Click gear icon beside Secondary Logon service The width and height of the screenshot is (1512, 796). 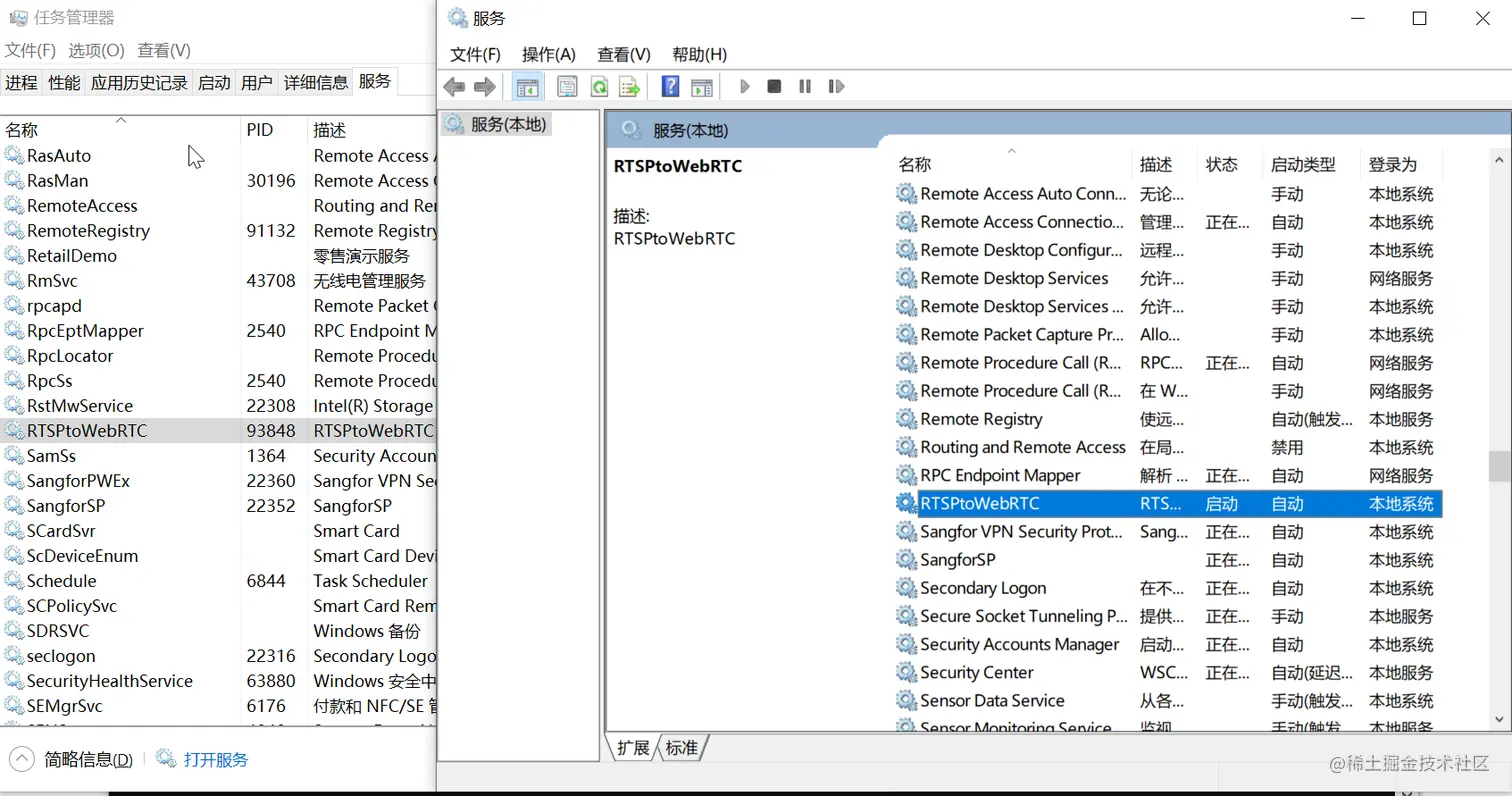[906, 588]
